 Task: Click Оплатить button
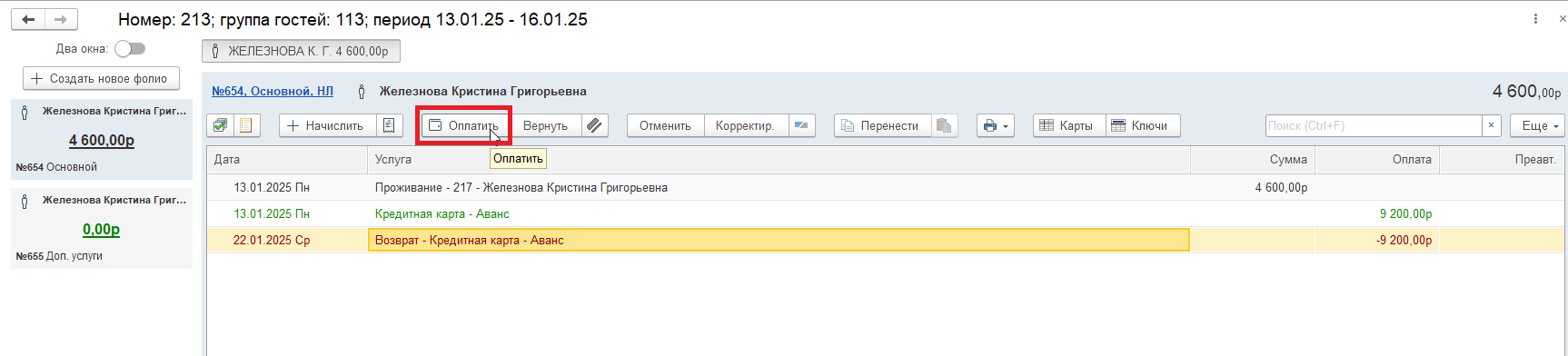[464, 125]
